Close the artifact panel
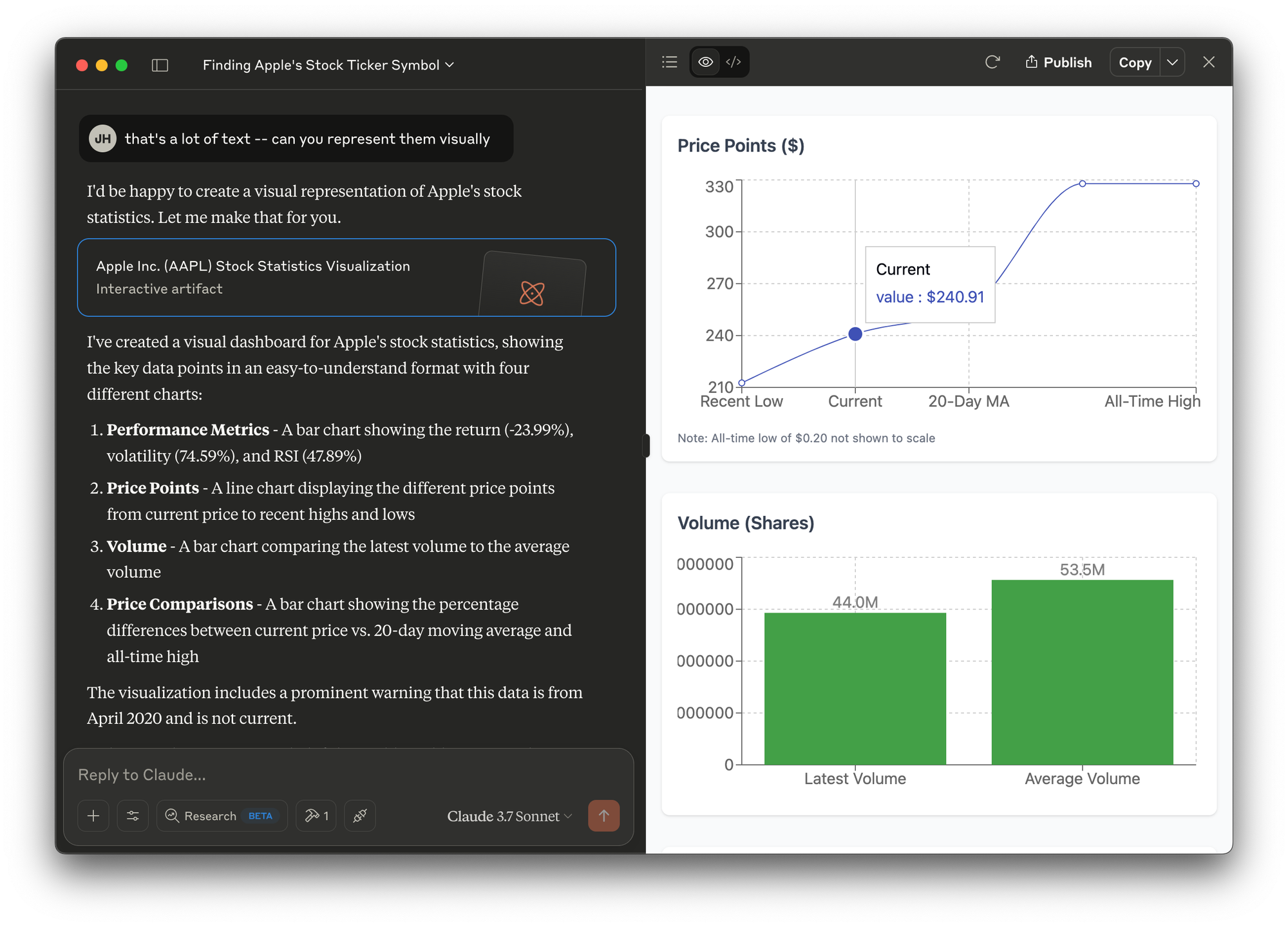 [x=1209, y=62]
